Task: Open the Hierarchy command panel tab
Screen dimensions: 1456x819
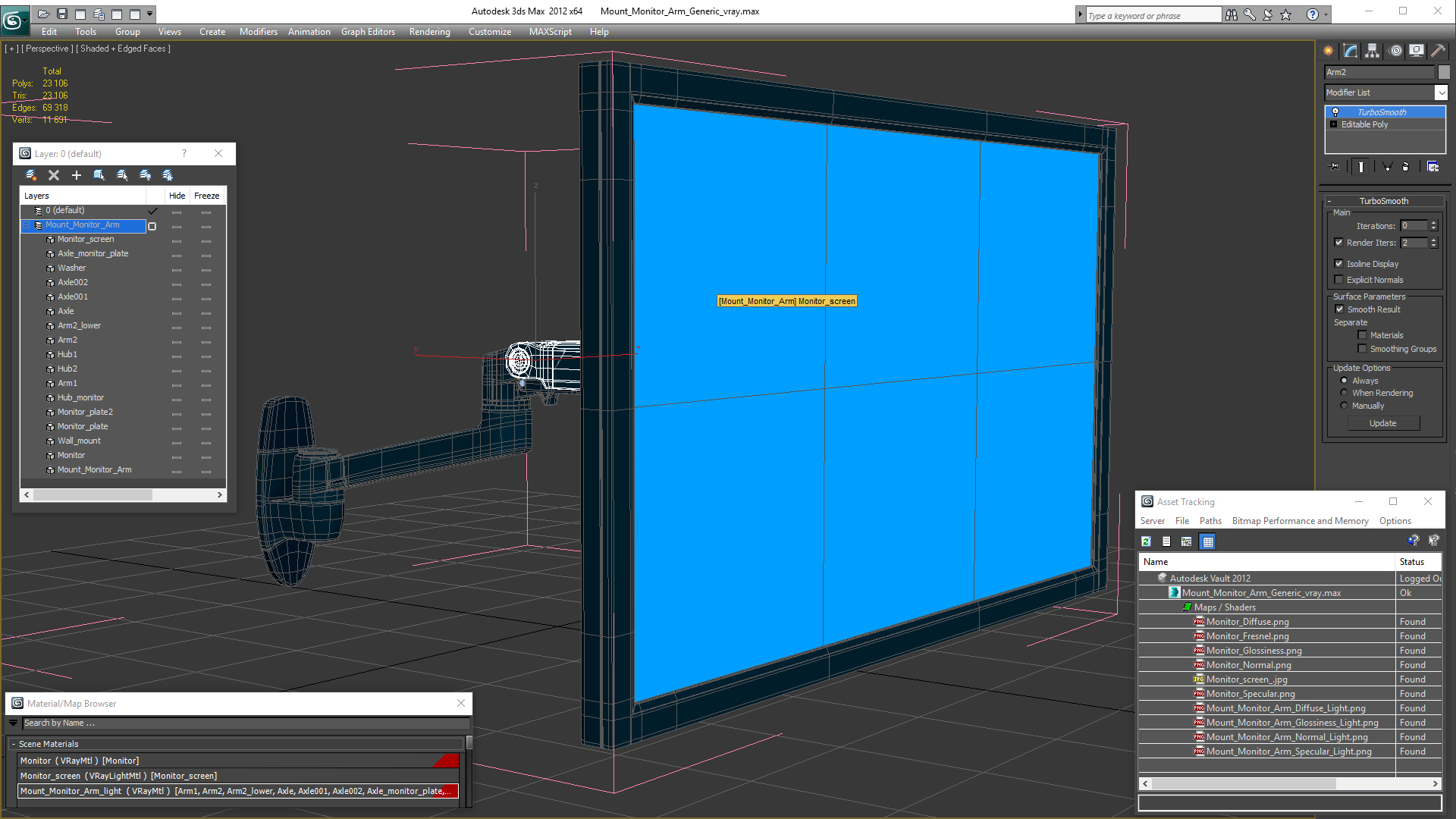Action: pos(1372,51)
